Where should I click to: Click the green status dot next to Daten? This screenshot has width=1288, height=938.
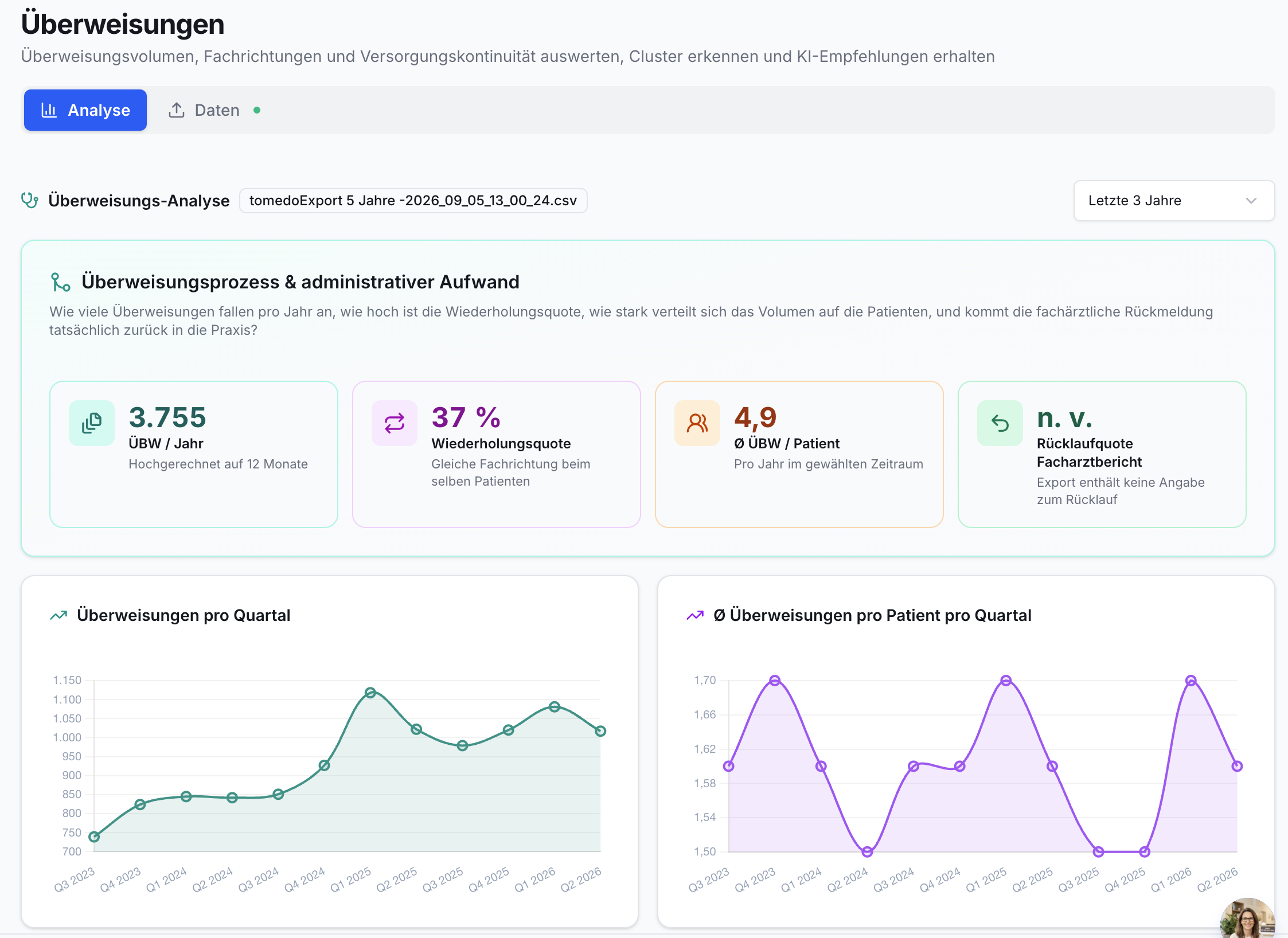pyautogui.click(x=257, y=110)
